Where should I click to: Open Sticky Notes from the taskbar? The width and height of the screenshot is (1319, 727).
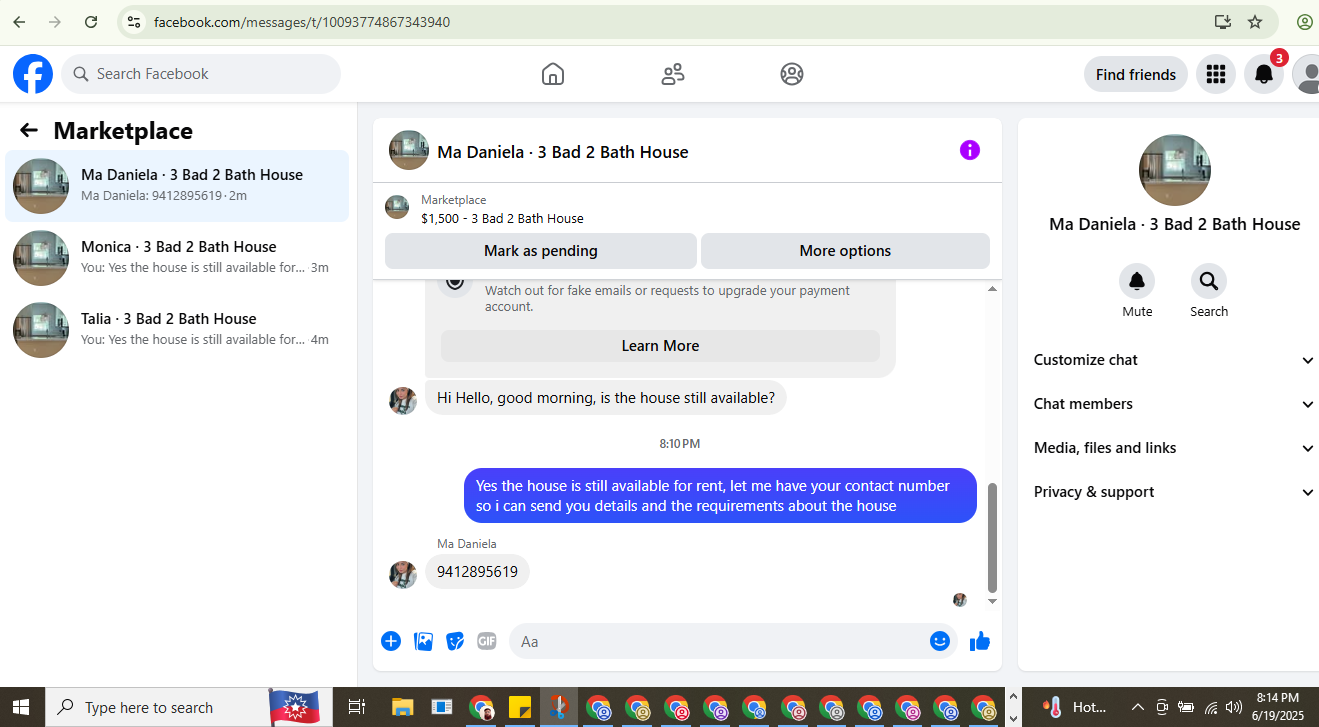coord(520,707)
